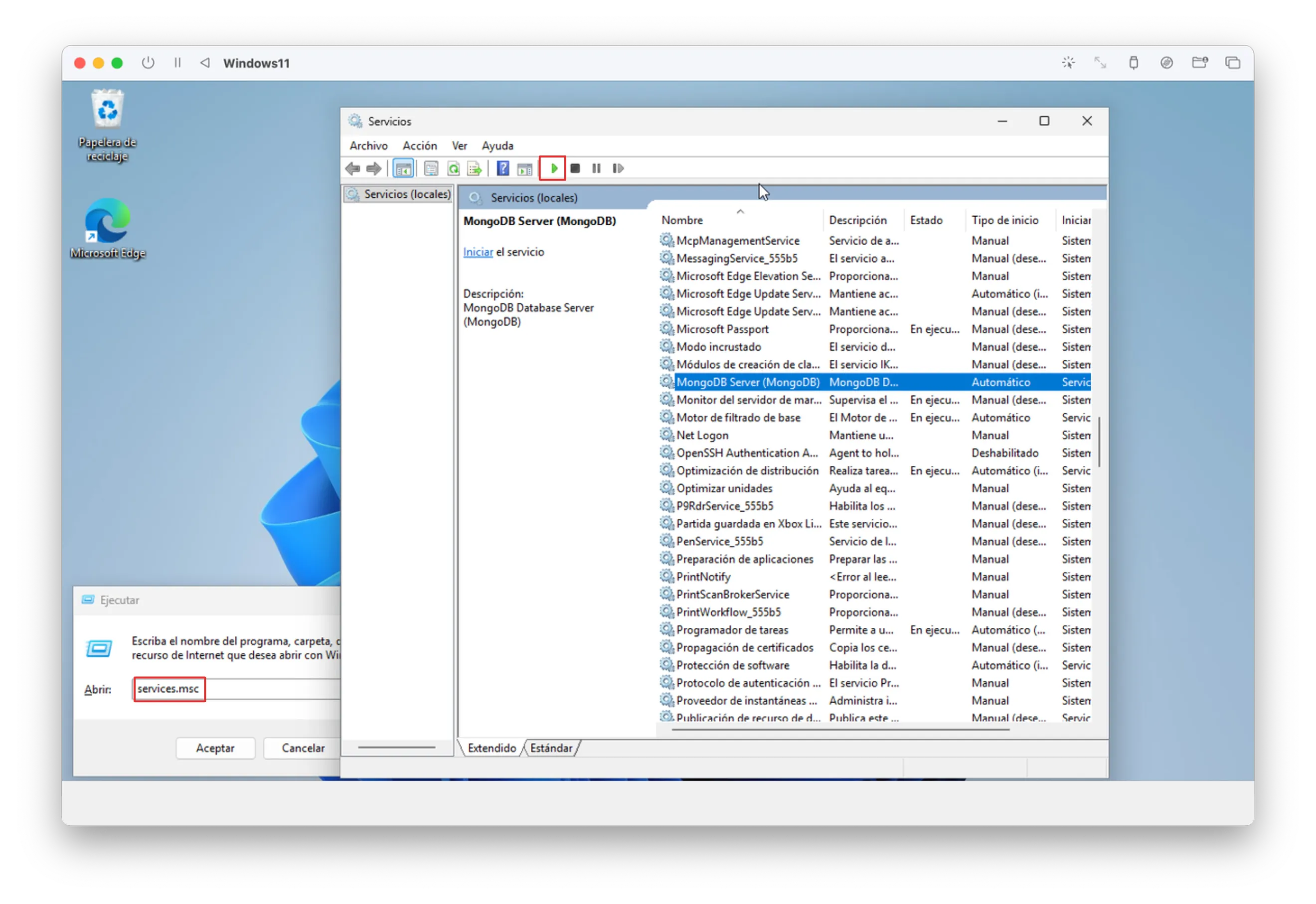This screenshot has height=904, width=1316.
Task: Click the Pause Service toolbar icon
Action: (x=596, y=168)
